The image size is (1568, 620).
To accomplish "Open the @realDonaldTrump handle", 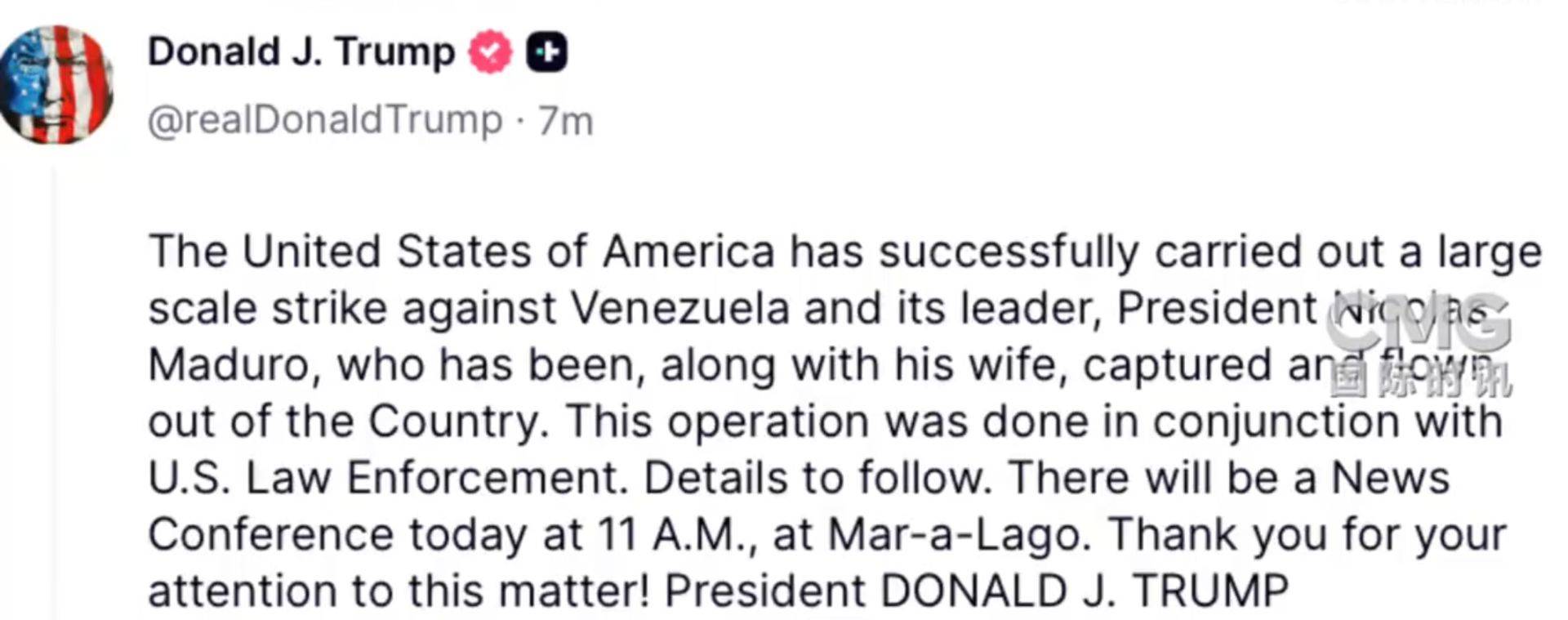I will point(325,121).
